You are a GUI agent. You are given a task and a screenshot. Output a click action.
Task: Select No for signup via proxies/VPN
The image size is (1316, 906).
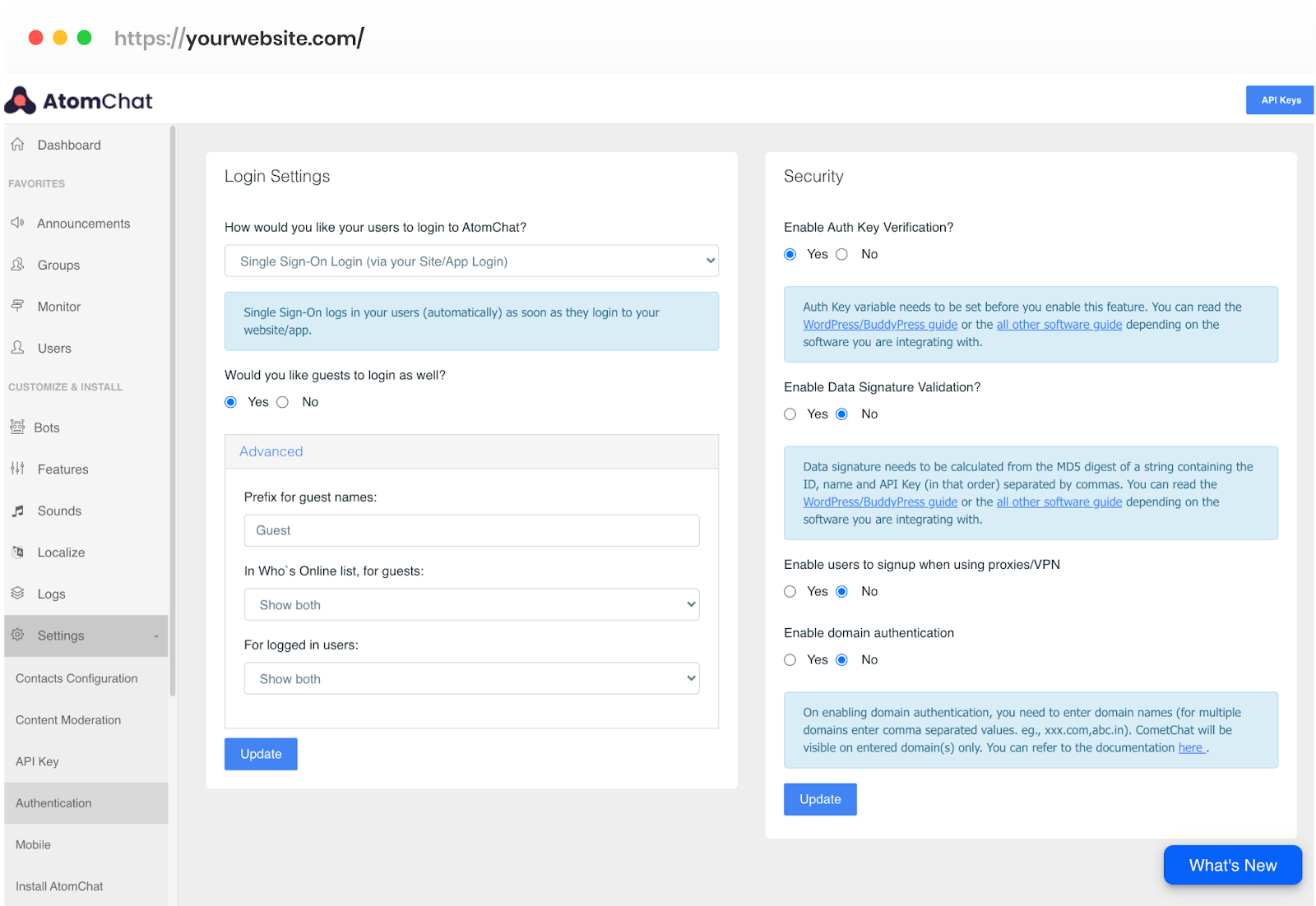(x=842, y=591)
